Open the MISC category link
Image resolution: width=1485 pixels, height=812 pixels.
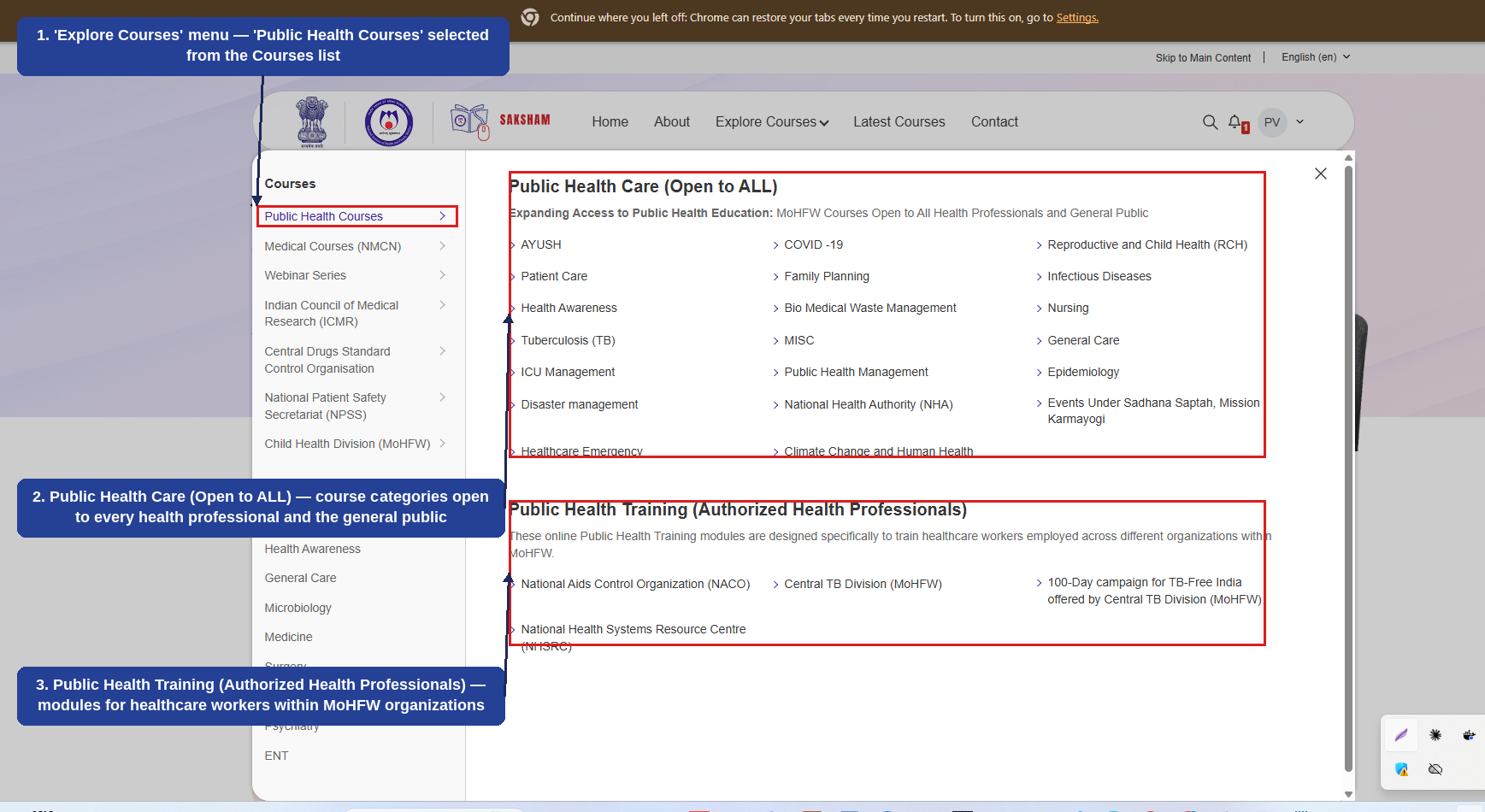[799, 340]
